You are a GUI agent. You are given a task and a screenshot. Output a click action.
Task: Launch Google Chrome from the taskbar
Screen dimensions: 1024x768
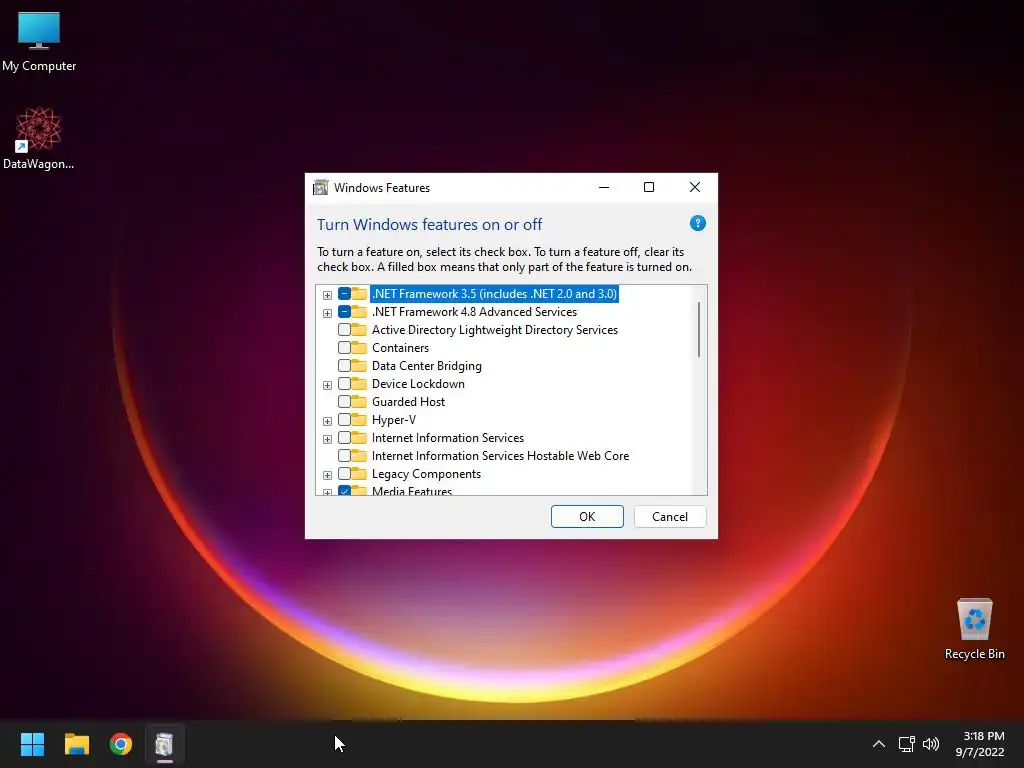[121, 744]
